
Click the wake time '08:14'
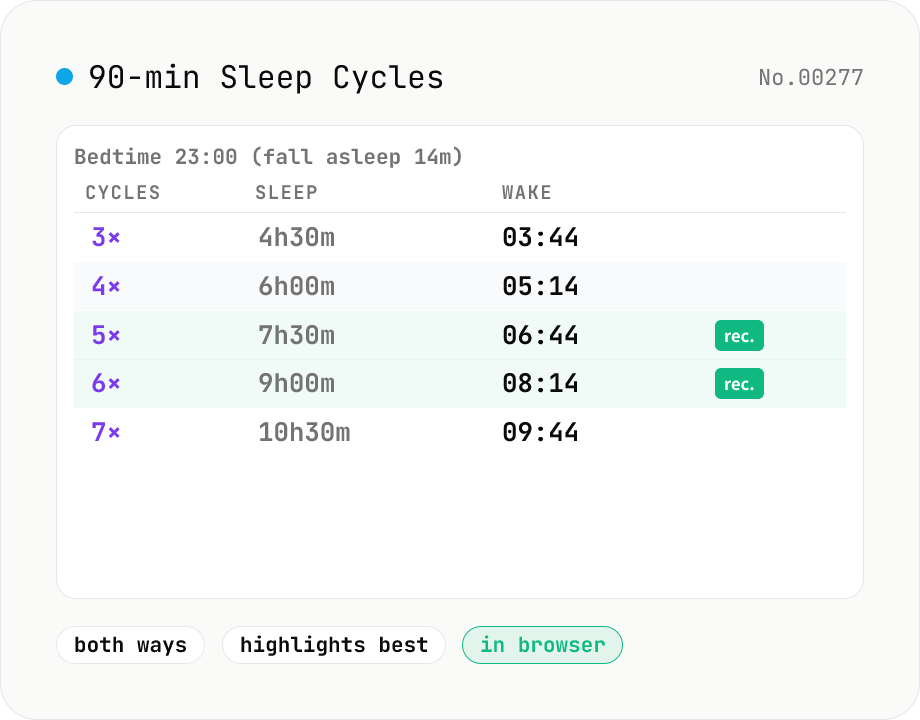click(540, 383)
